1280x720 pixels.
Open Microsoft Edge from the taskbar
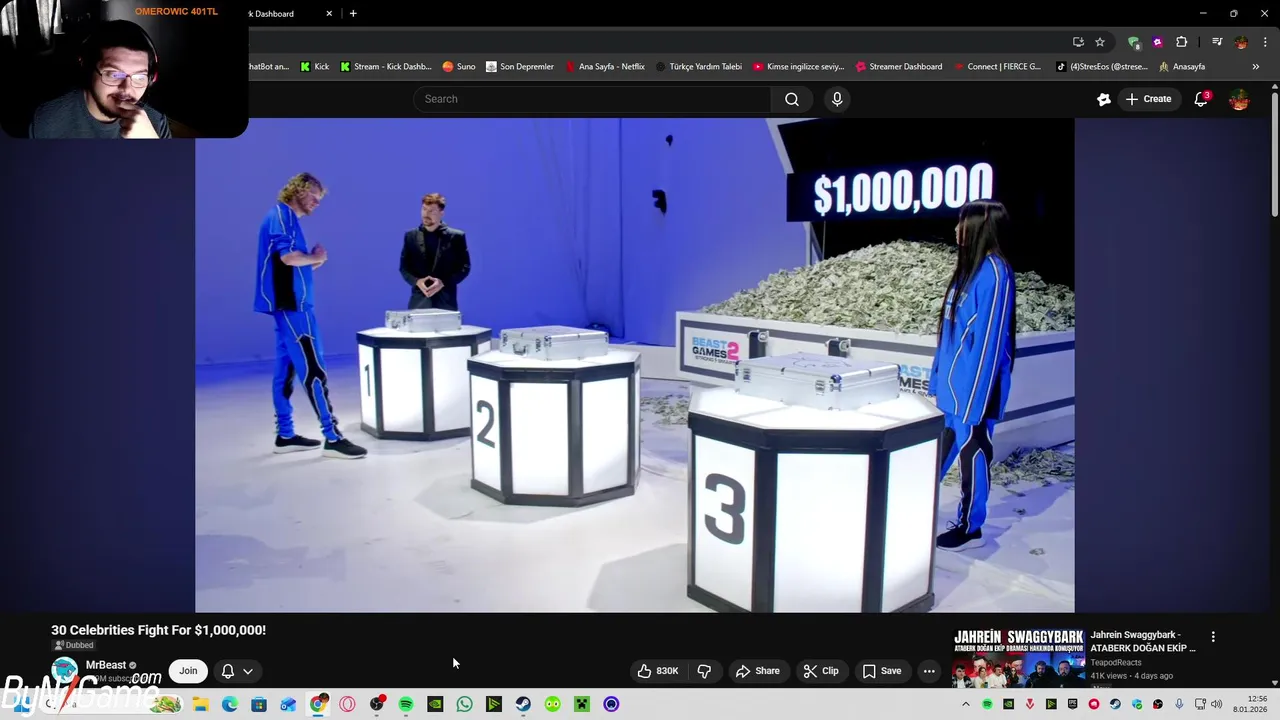(230, 704)
